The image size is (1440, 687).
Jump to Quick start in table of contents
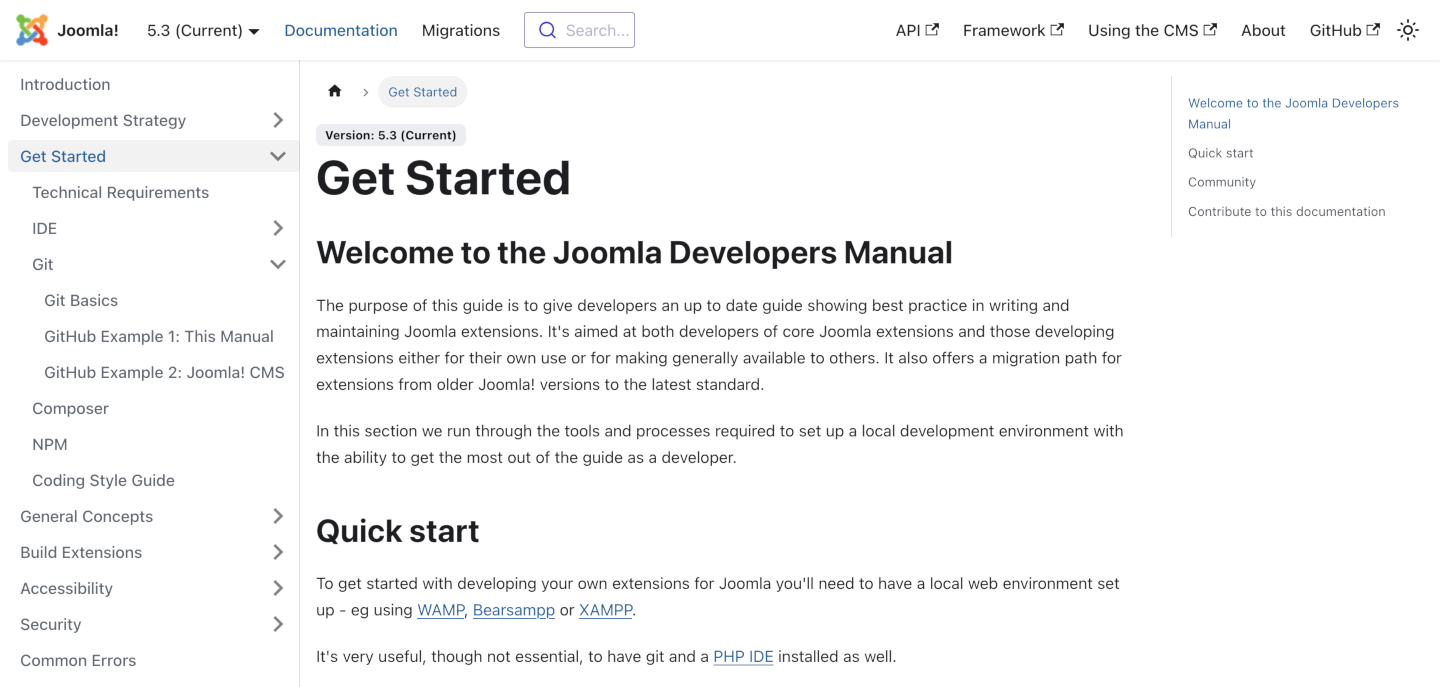click(x=1220, y=153)
